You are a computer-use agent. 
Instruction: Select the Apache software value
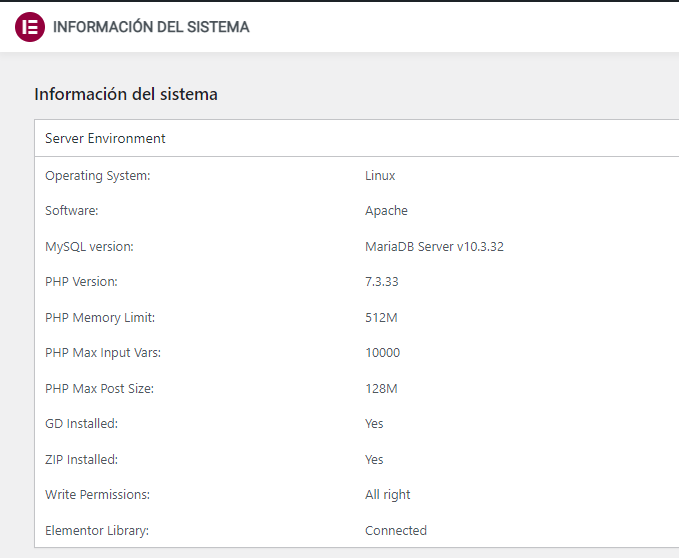(386, 211)
